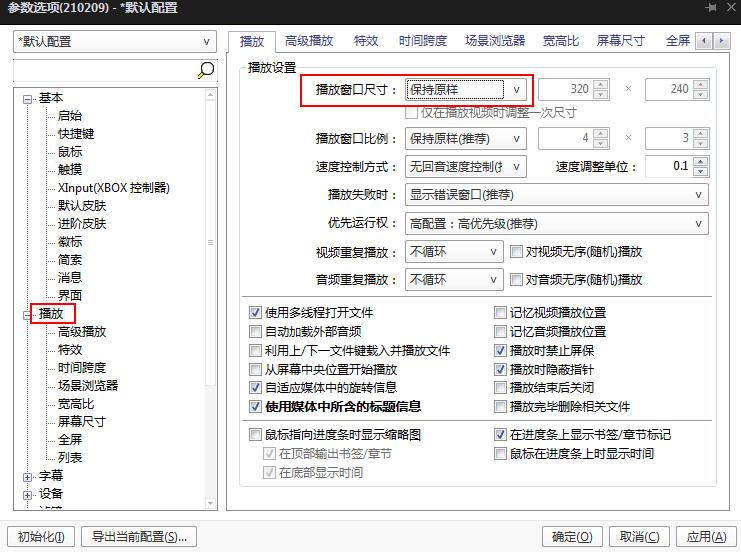
Task: Open 音频重复播放 dropdown
Action: click(x=454, y=280)
